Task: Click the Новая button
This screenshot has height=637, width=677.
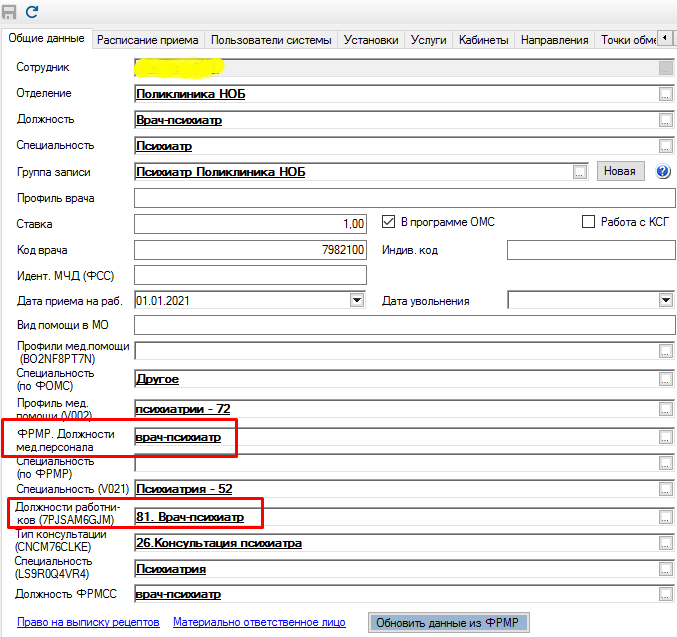Action: [x=620, y=171]
